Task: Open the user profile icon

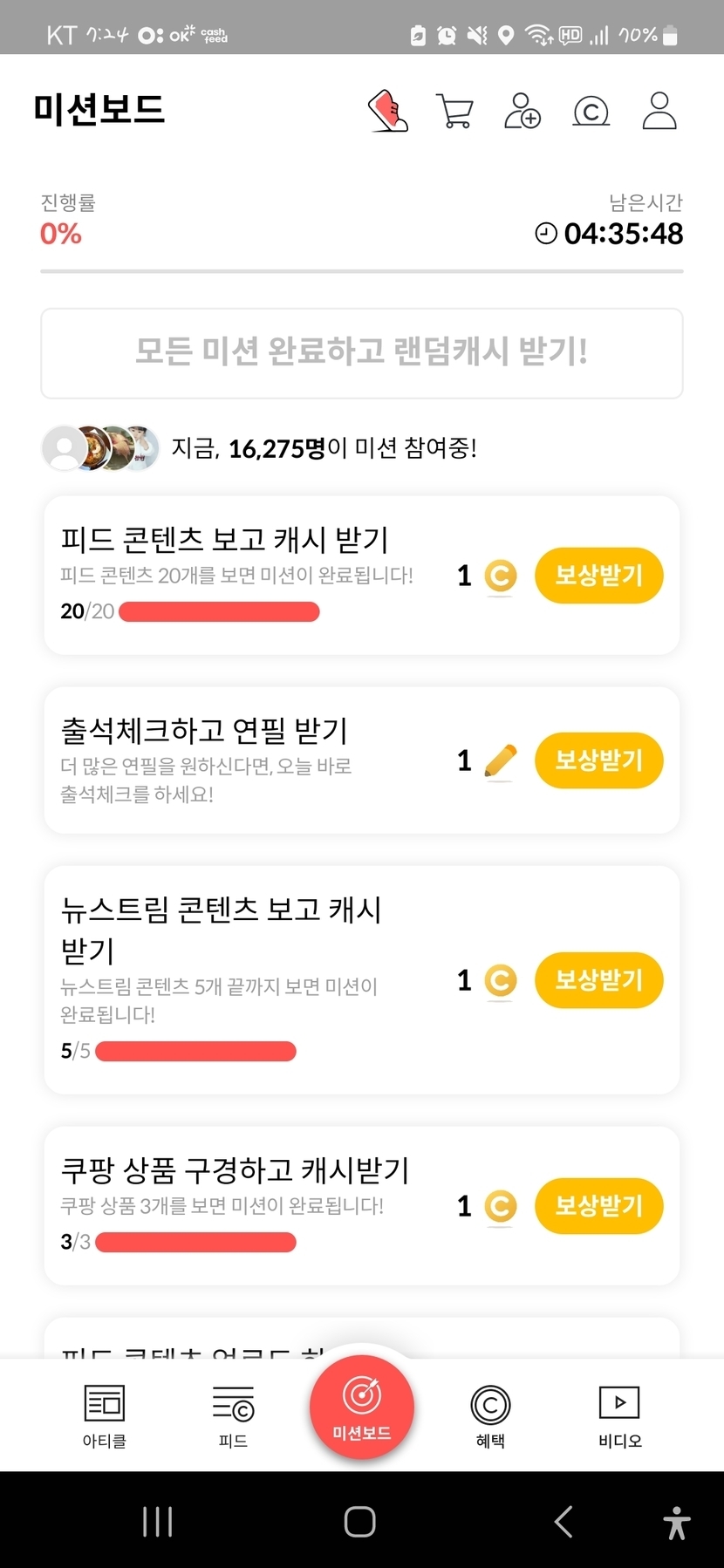Action: (659, 111)
